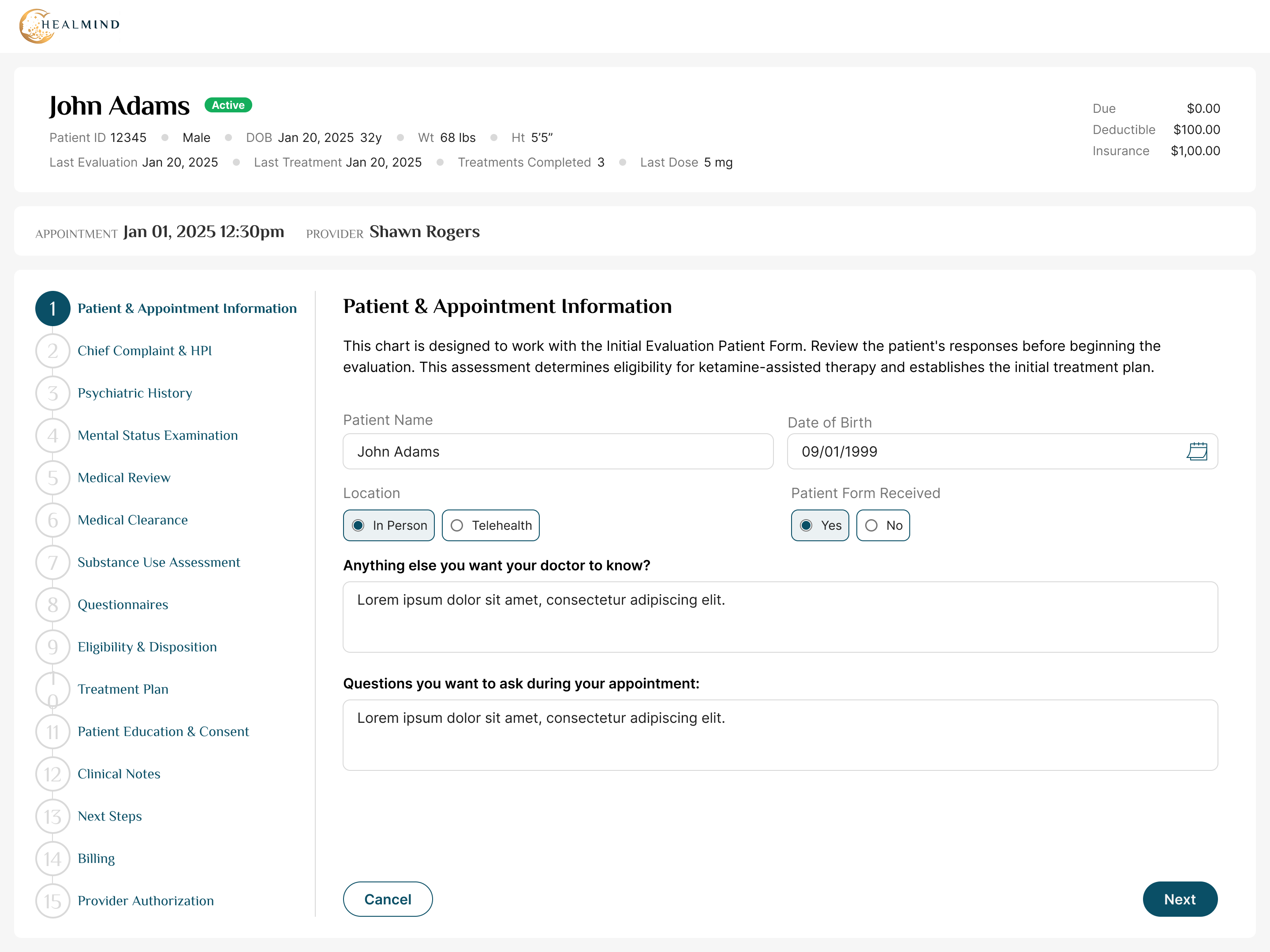Click step 8 circle icon
The image size is (1270, 952).
coord(53,605)
